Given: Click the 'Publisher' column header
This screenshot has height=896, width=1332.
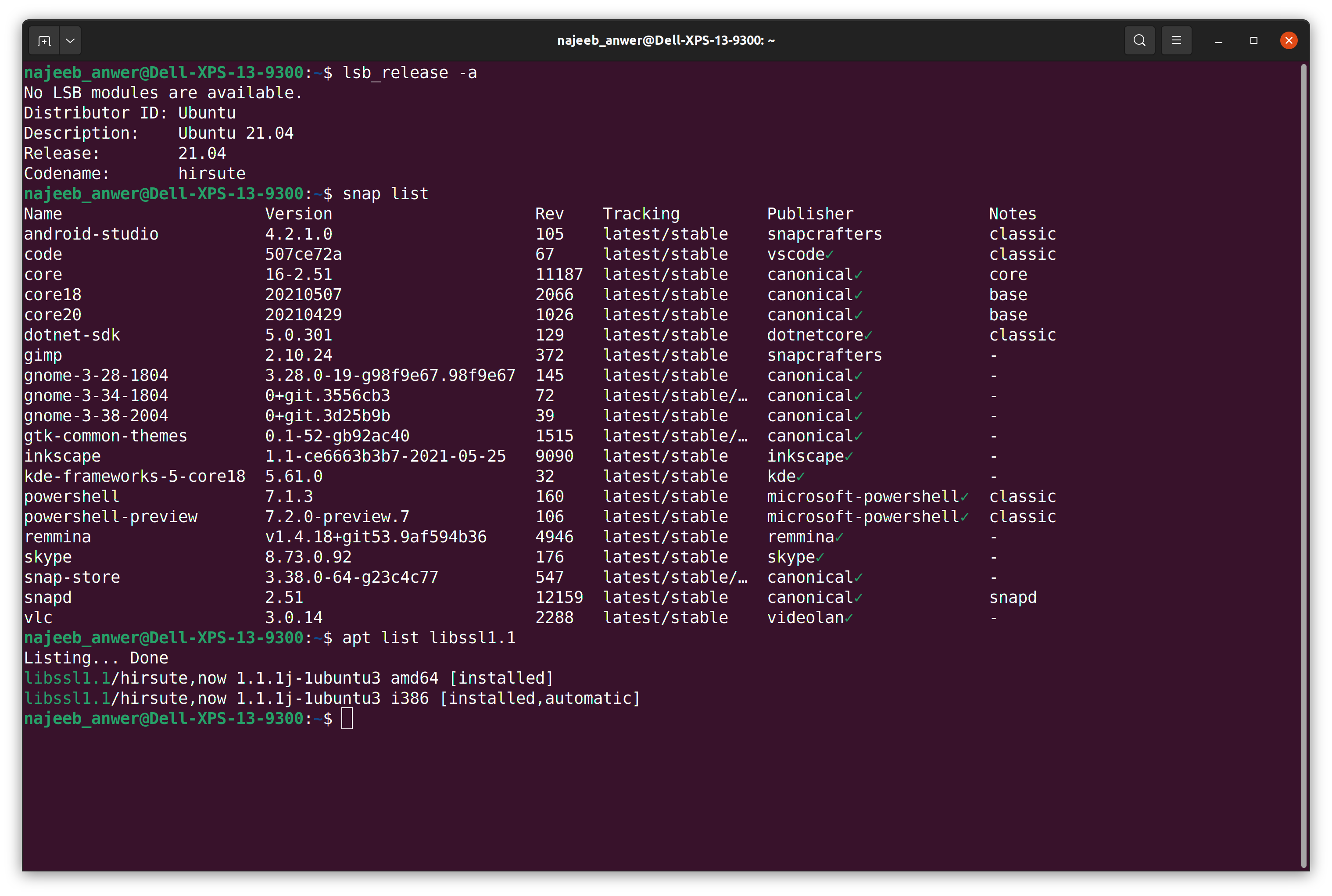Looking at the screenshot, I should [810, 214].
